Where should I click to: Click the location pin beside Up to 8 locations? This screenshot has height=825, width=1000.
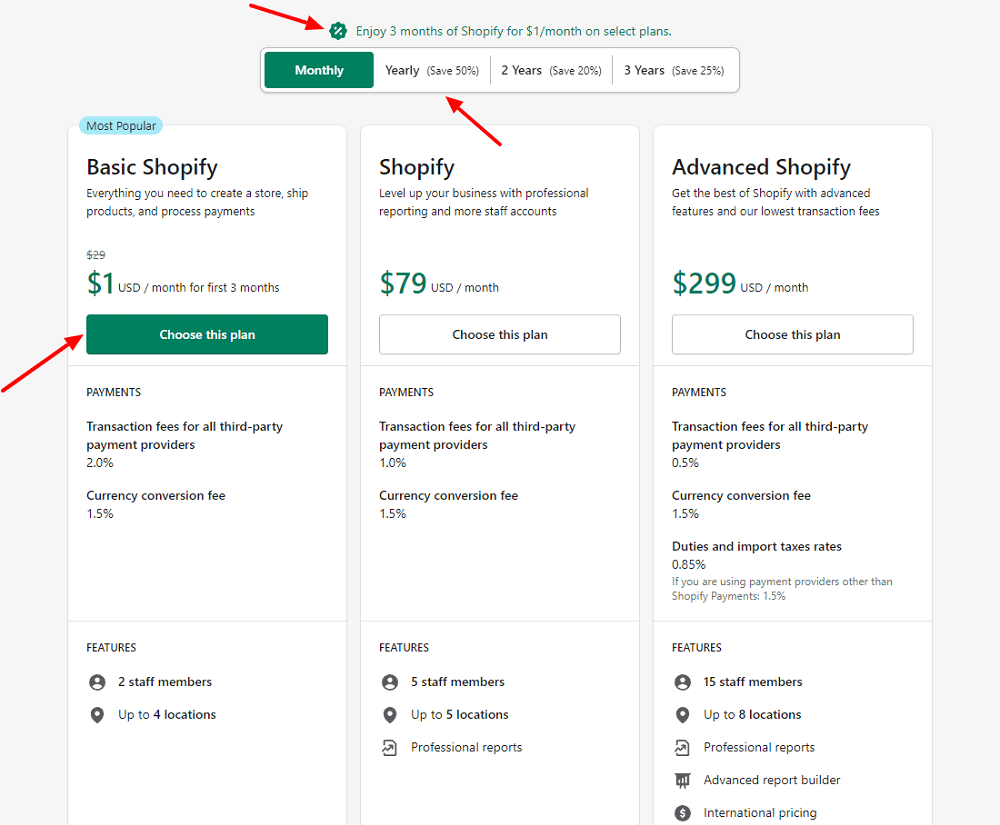pos(682,715)
